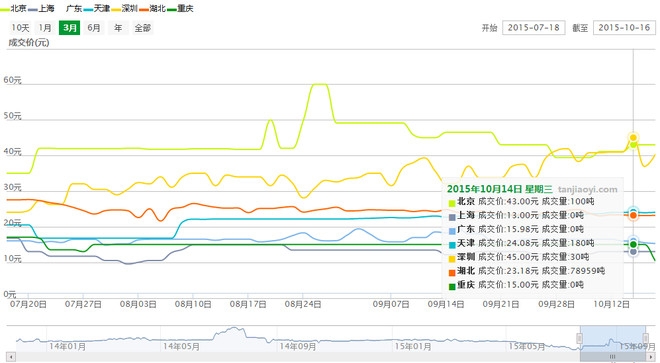Click the left scroll arrow of navigator
The image size is (660, 363).
coord(11,357)
